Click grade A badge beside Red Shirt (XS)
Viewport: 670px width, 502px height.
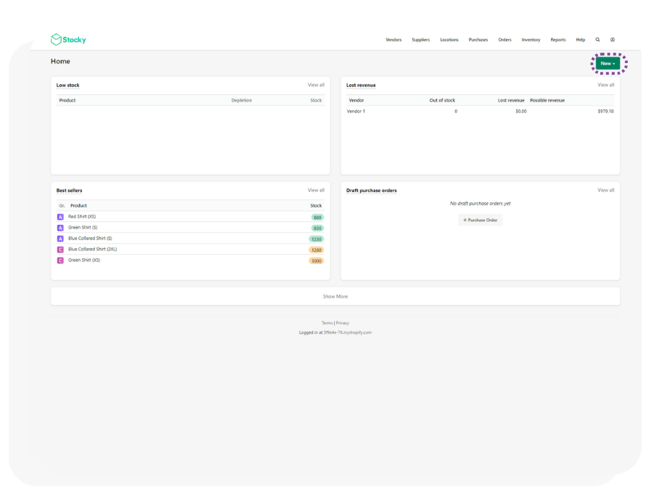tap(61, 217)
